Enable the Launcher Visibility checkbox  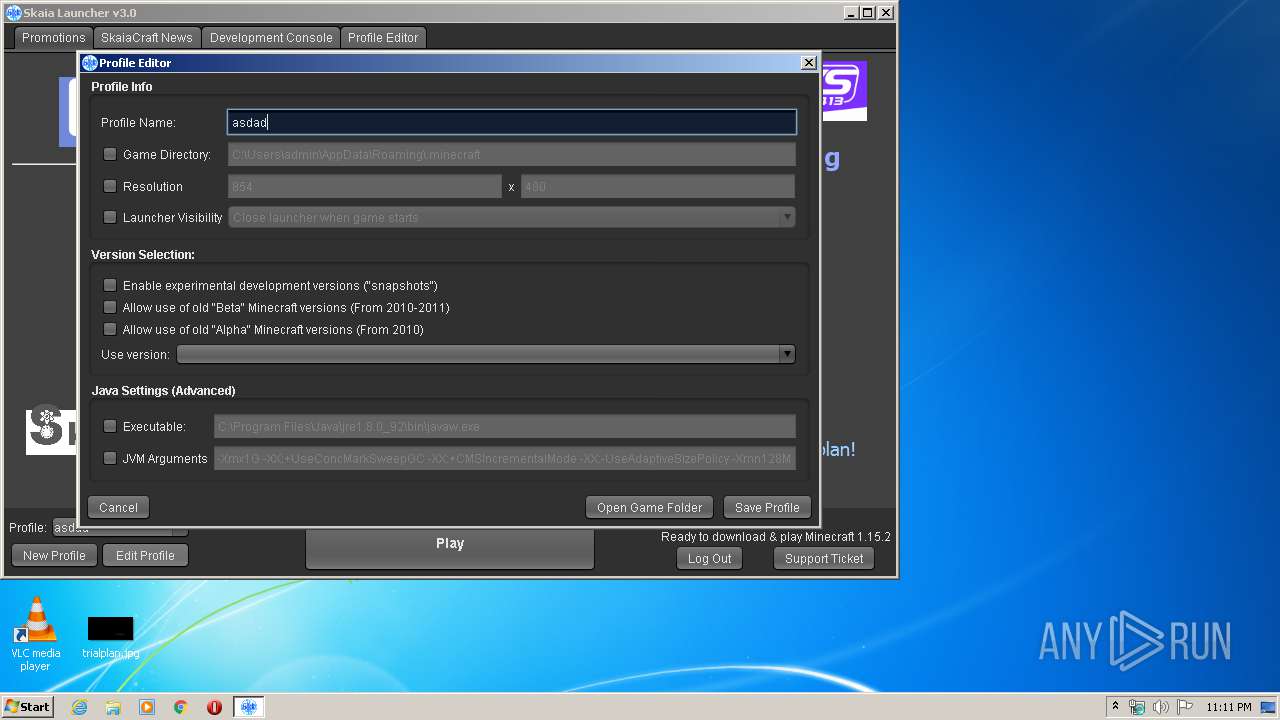click(x=110, y=217)
